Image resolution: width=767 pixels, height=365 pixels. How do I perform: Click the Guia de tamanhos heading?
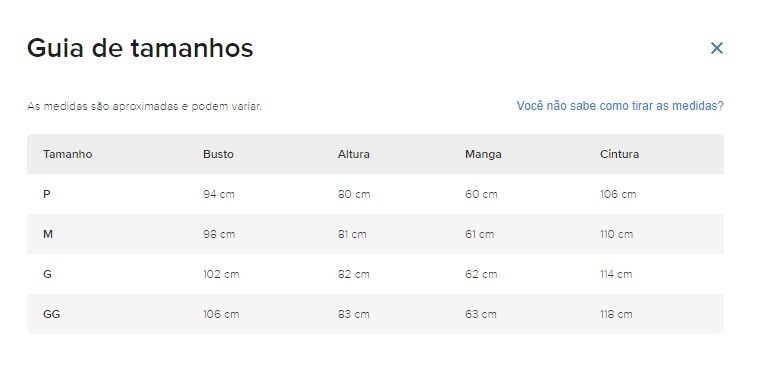[140, 48]
